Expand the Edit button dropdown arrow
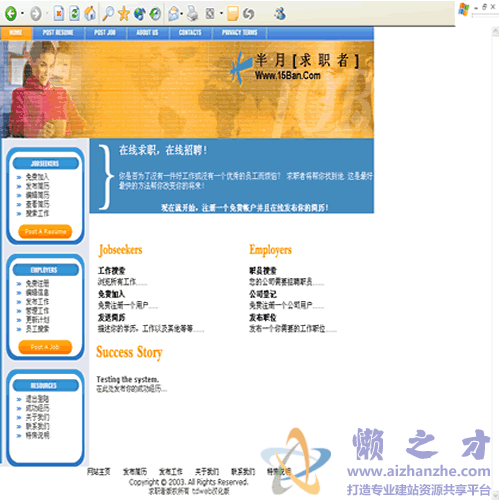This screenshot has height=500, width=500. coord(221,14)
